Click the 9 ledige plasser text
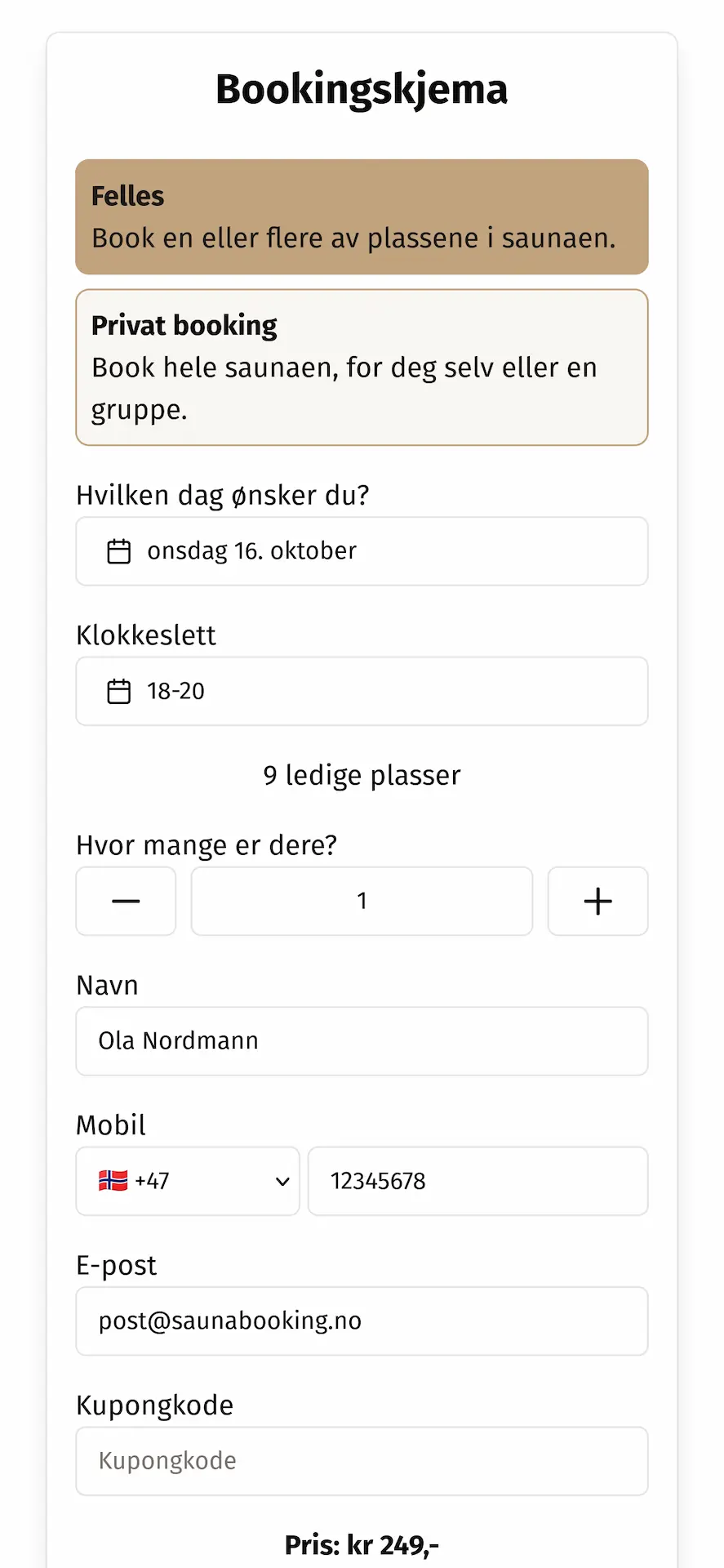 pos(362,774)
